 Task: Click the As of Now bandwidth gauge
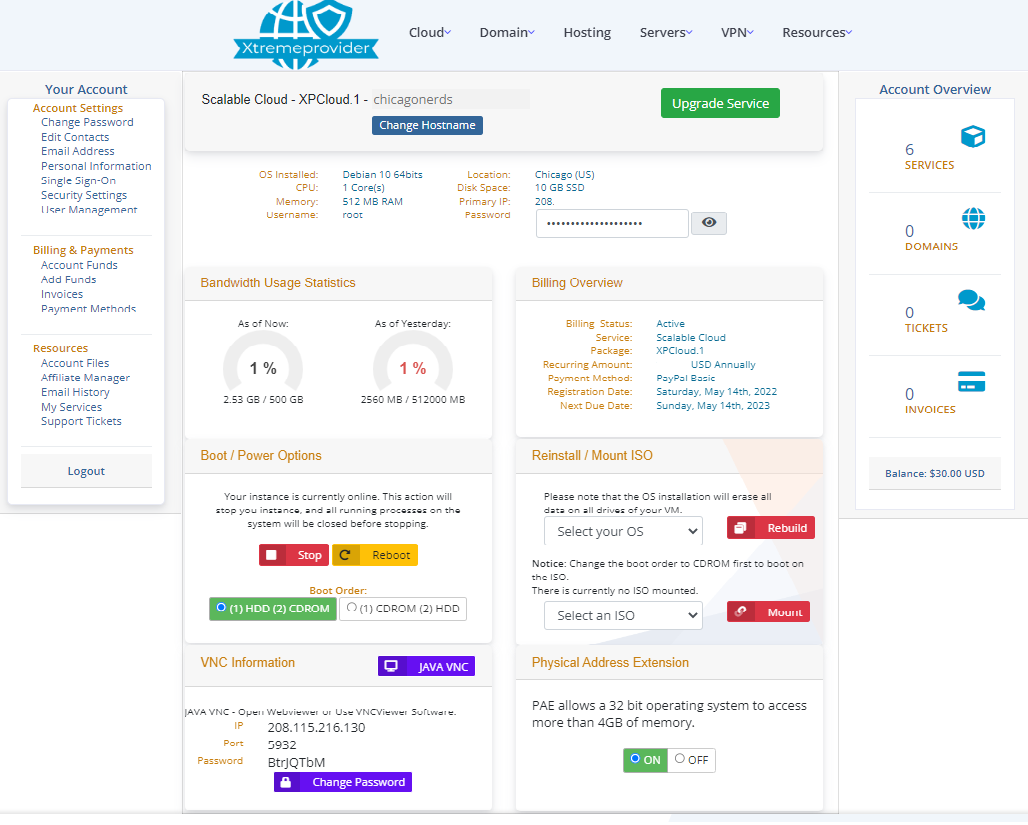coord(263,363)
